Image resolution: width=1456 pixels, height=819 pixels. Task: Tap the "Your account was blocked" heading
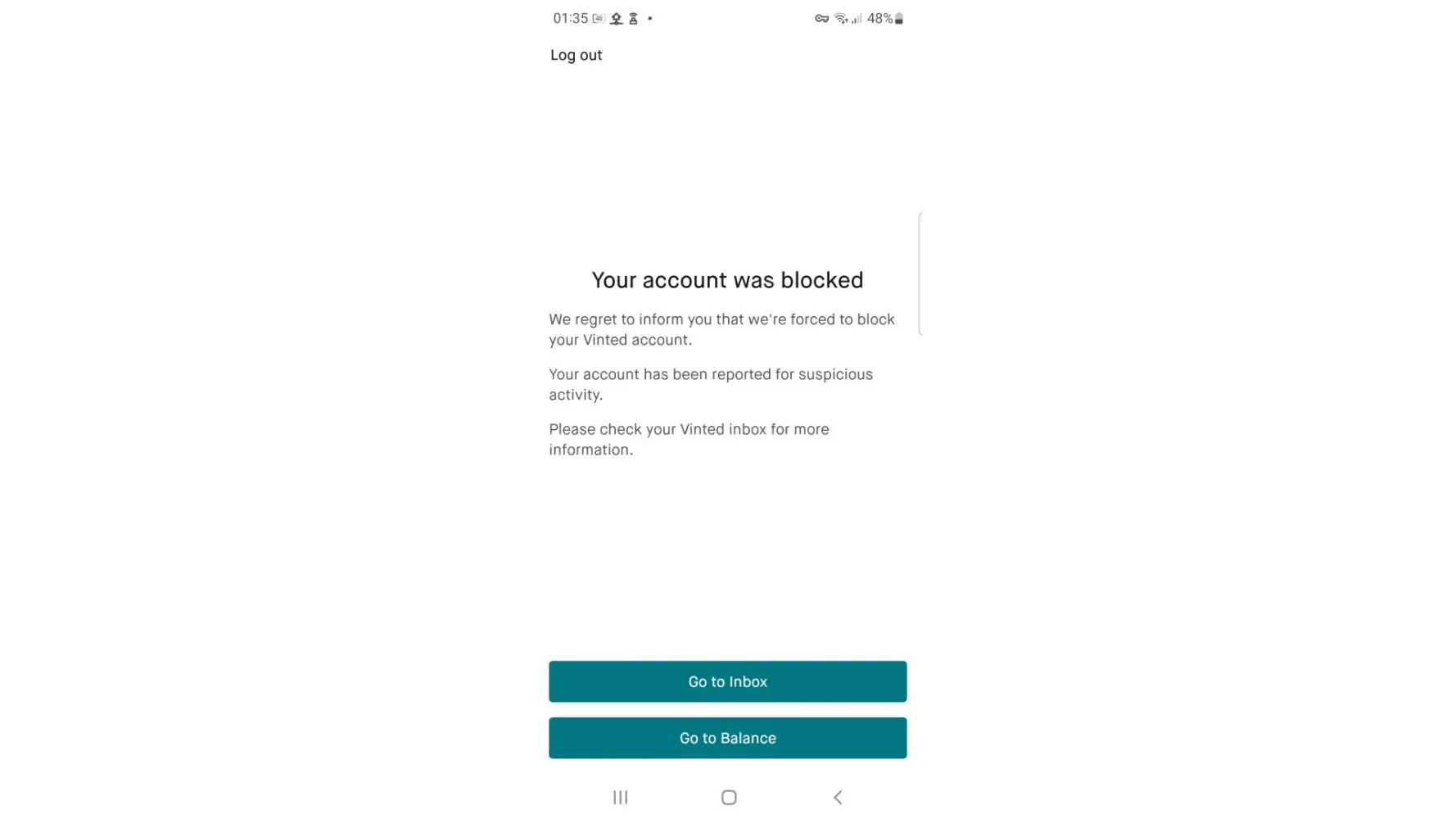pos(727,280)
